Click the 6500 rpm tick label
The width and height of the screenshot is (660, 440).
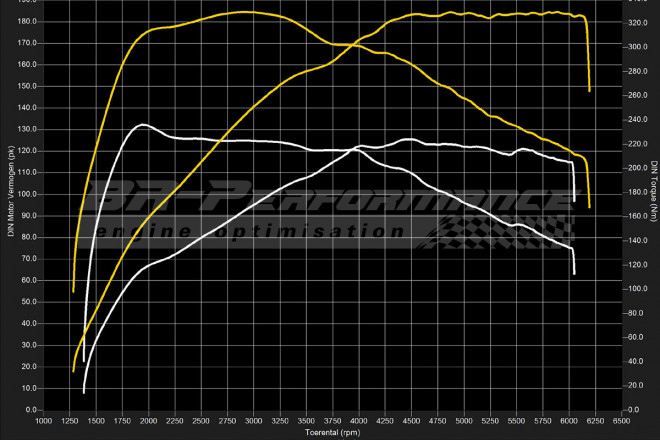click(621, 421)
